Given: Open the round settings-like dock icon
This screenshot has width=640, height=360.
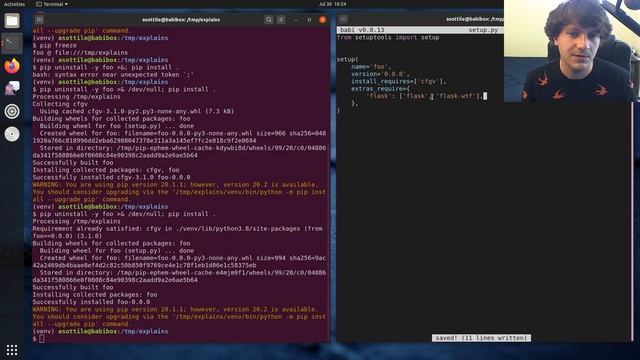Looking at the screenshot, I should 12,111.
